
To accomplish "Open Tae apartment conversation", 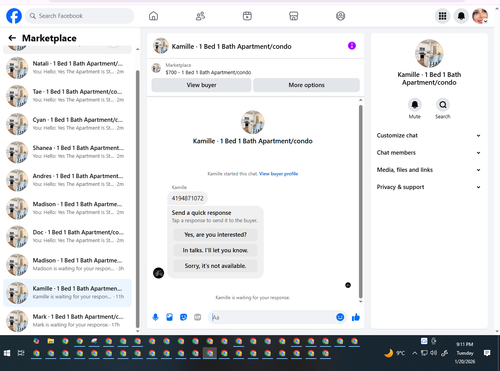I will click(67, 96).
